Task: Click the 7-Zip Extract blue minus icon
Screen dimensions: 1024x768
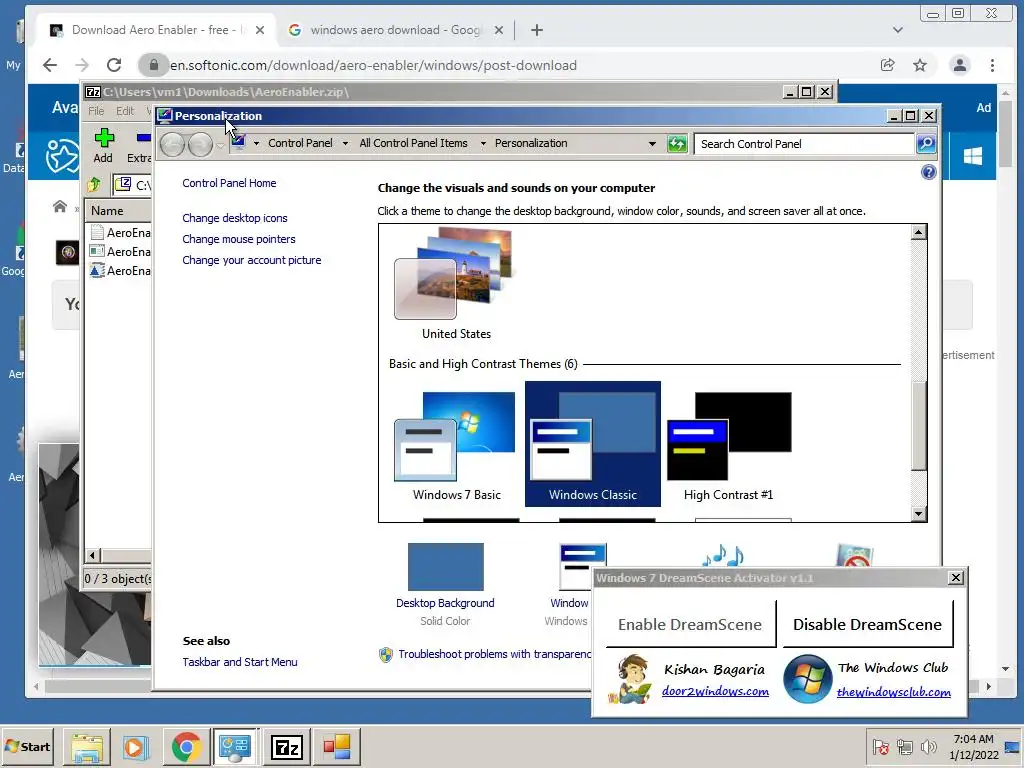Action: (143, 138)
